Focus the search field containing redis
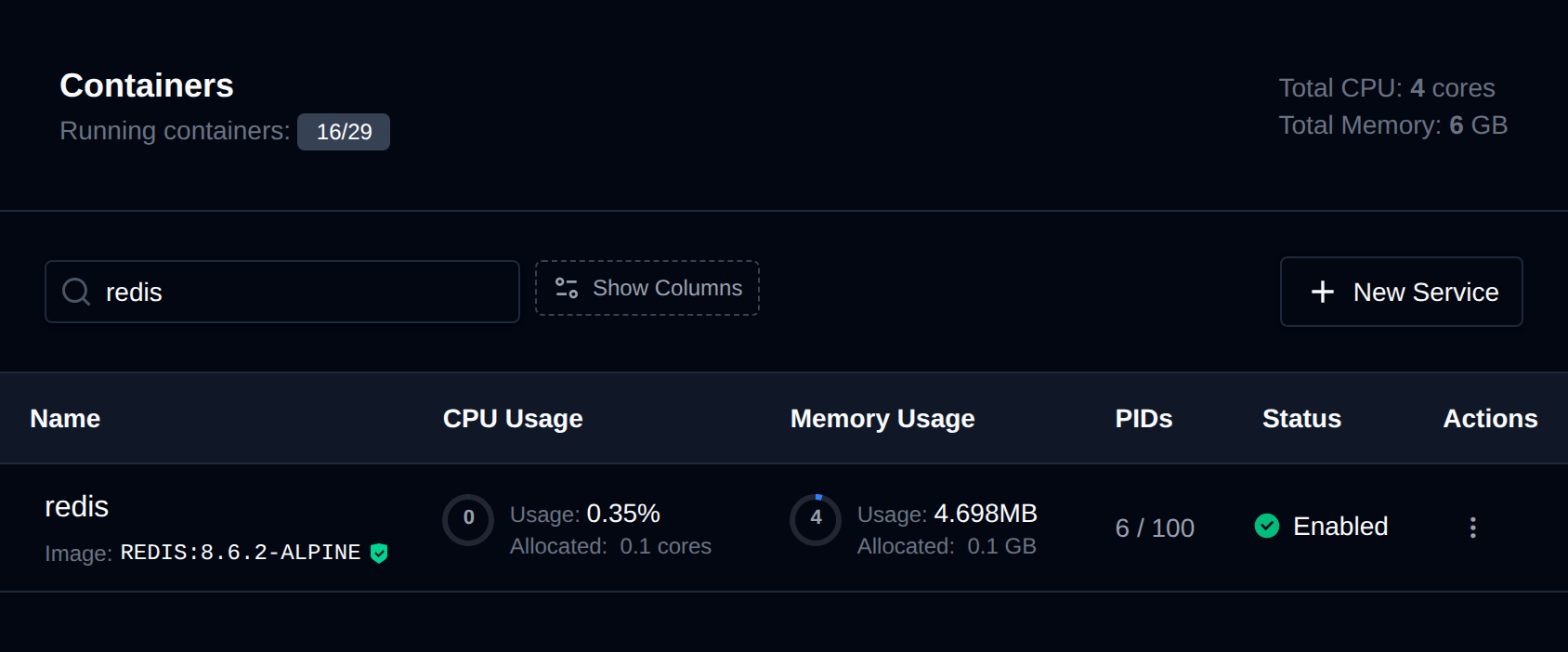This screenshot has height=652, width=1568. [x=282, y=292]
